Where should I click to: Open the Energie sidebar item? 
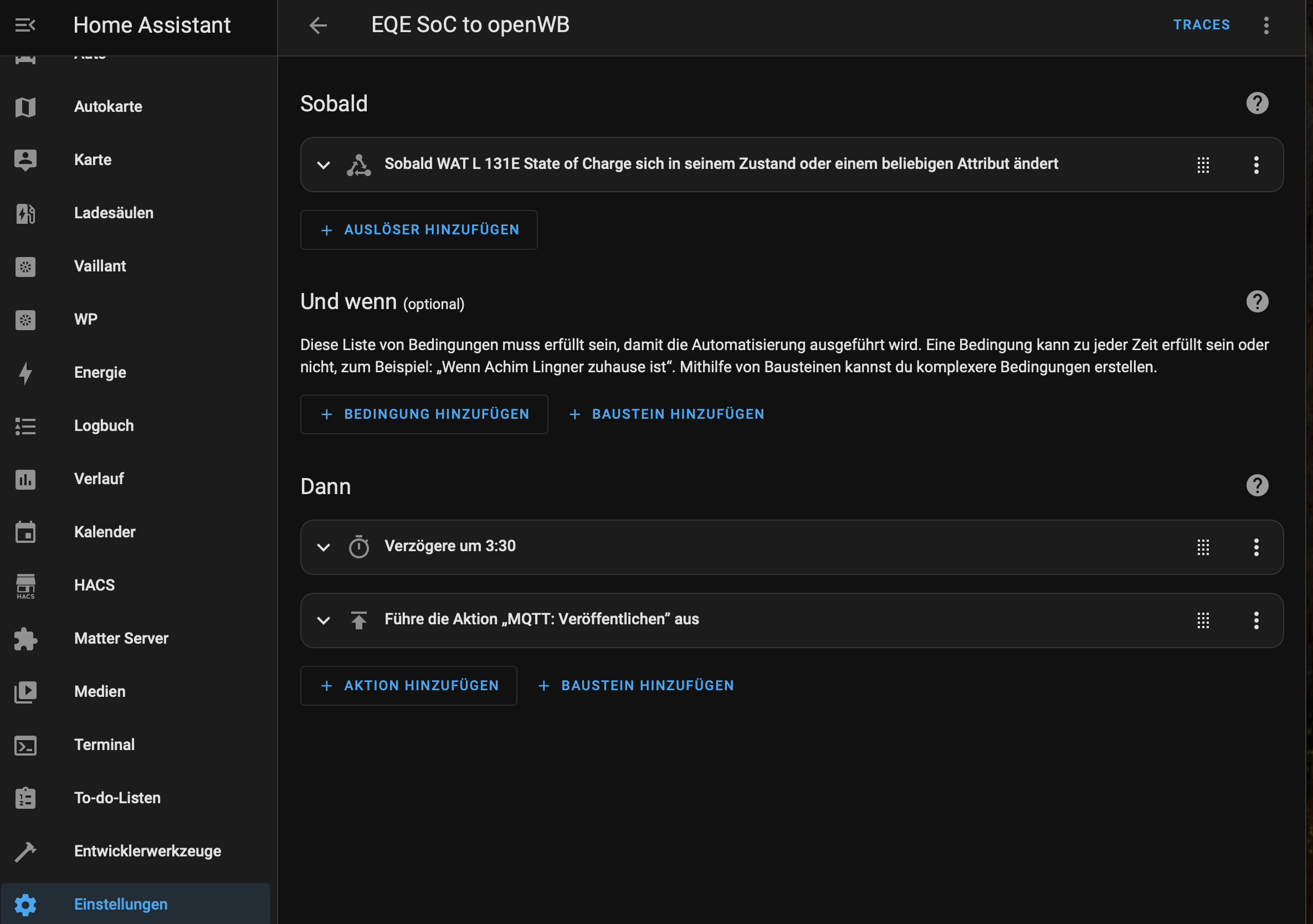pos(100,372)
